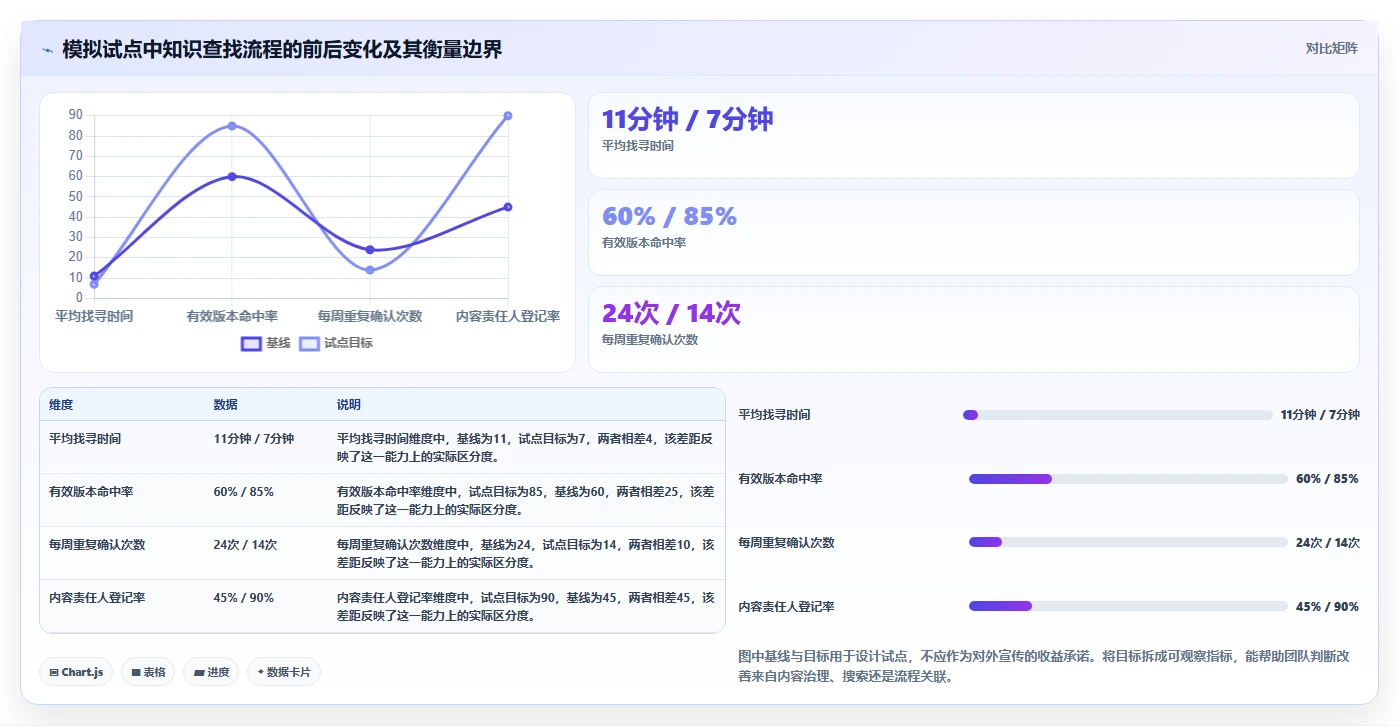Click the large 60% / 85% card value
Image resolution: width=1399 pixels, height=726 pixels.
669,216
